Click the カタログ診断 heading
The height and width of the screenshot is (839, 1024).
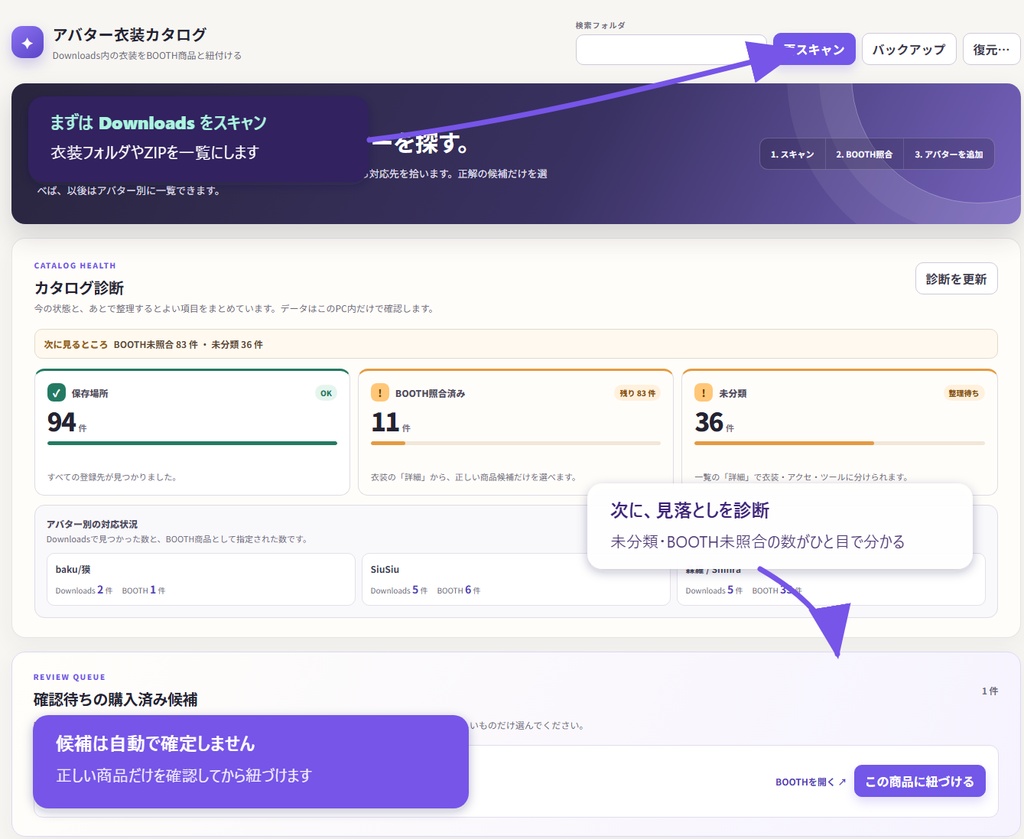click(x=79, y=288)
